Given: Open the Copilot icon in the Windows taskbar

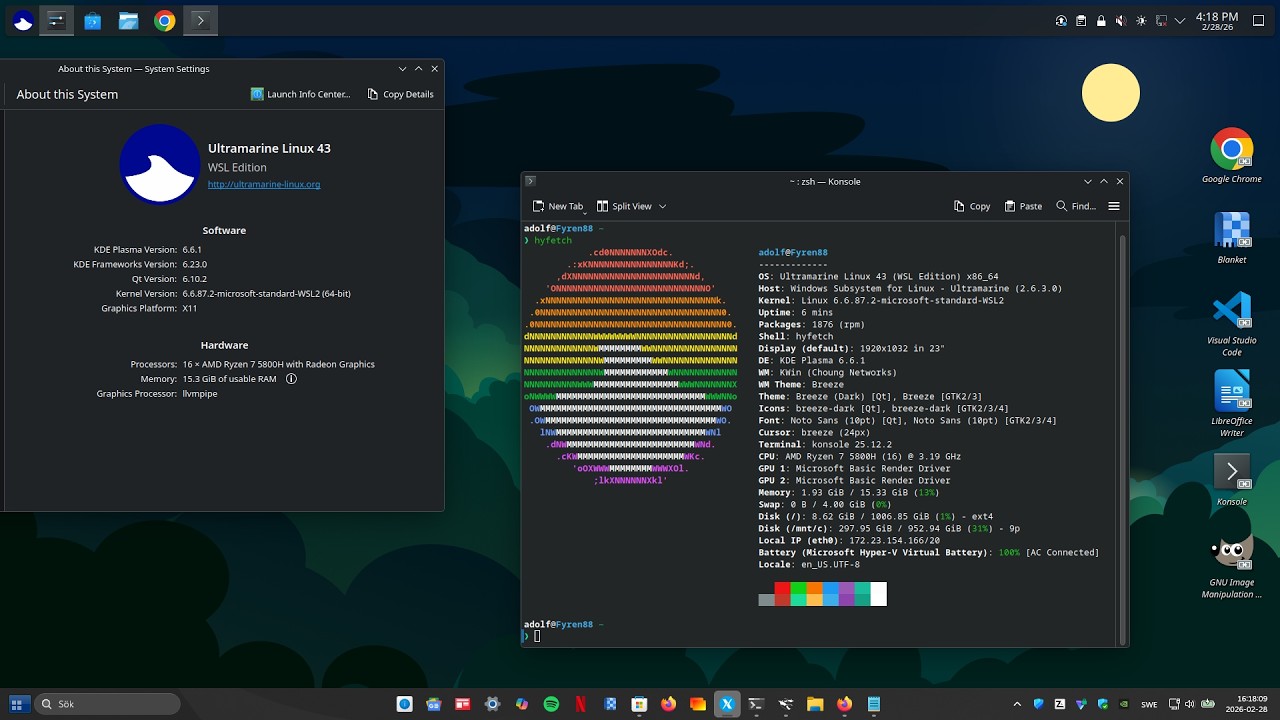Looking at the screenshot, I should tap(522, 704).
